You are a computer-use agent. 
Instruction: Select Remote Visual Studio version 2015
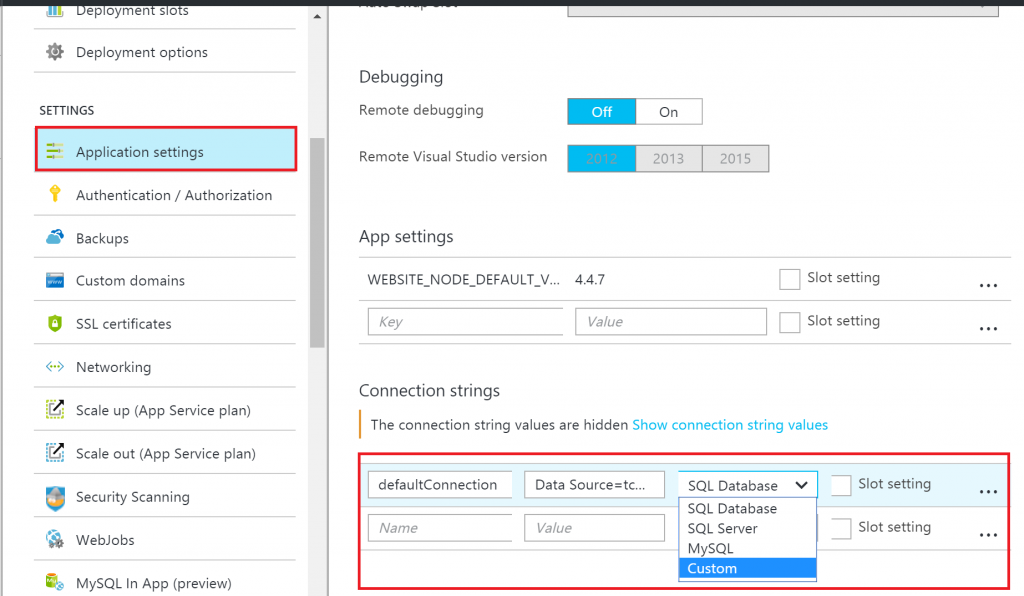click(736, 158)
